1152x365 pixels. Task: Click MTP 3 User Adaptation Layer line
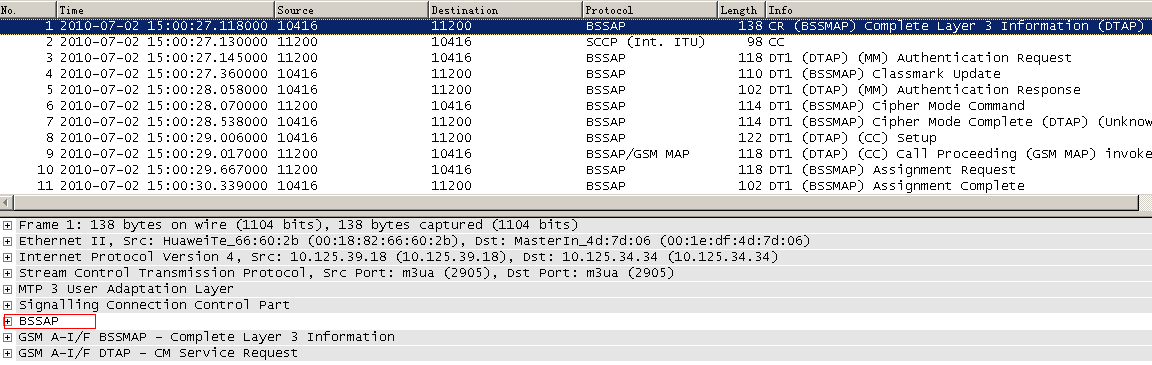[x=126, y=289]
